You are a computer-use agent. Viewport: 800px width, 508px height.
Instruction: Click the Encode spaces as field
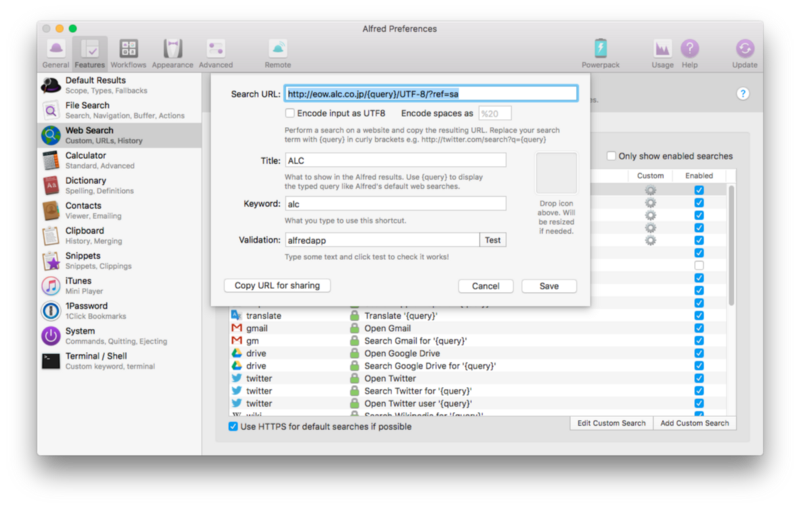click(495, 113)
